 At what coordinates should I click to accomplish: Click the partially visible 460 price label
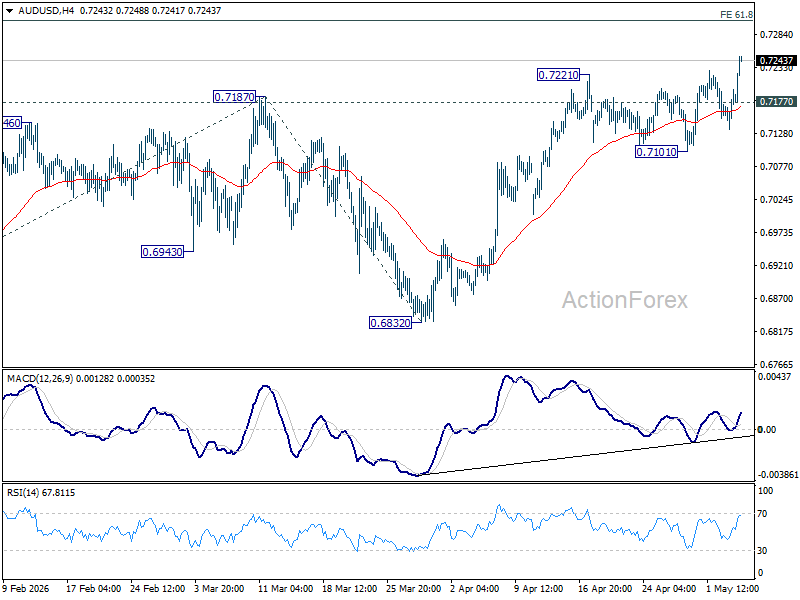[x=12, y=123]
